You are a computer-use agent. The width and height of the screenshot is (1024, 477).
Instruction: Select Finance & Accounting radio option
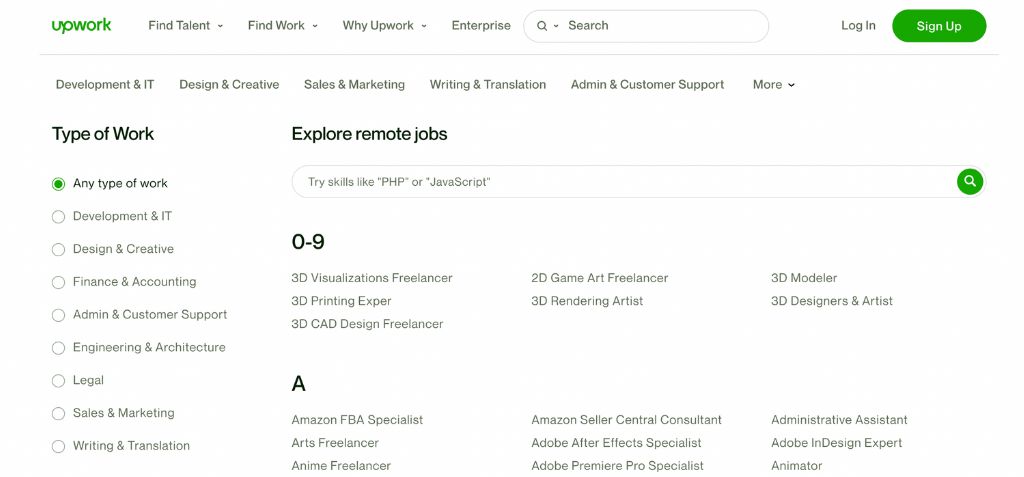coord(58,283)
